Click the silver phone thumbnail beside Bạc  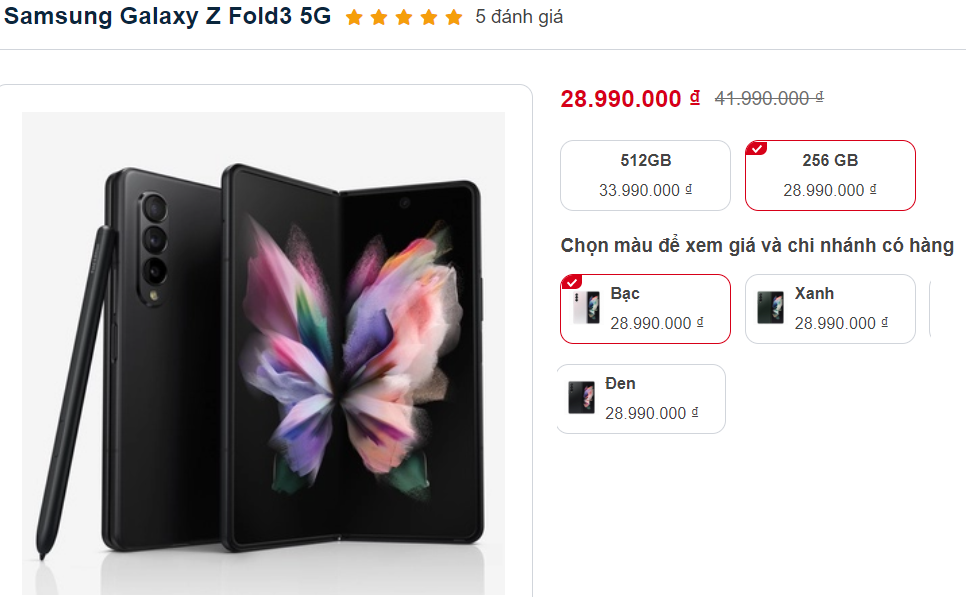(586, 308)
